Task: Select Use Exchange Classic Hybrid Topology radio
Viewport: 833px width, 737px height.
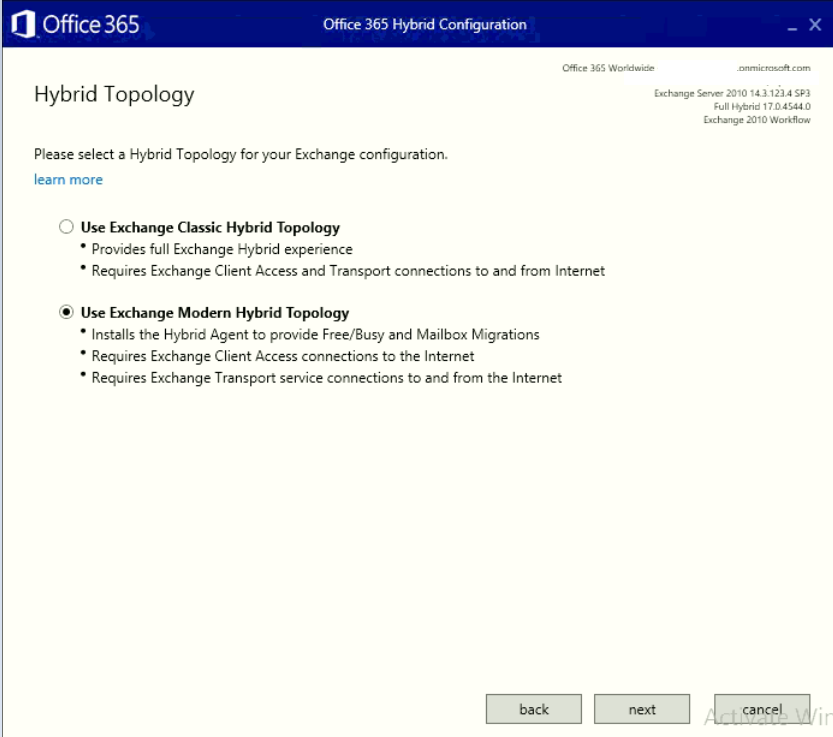Action: [66, 227]
